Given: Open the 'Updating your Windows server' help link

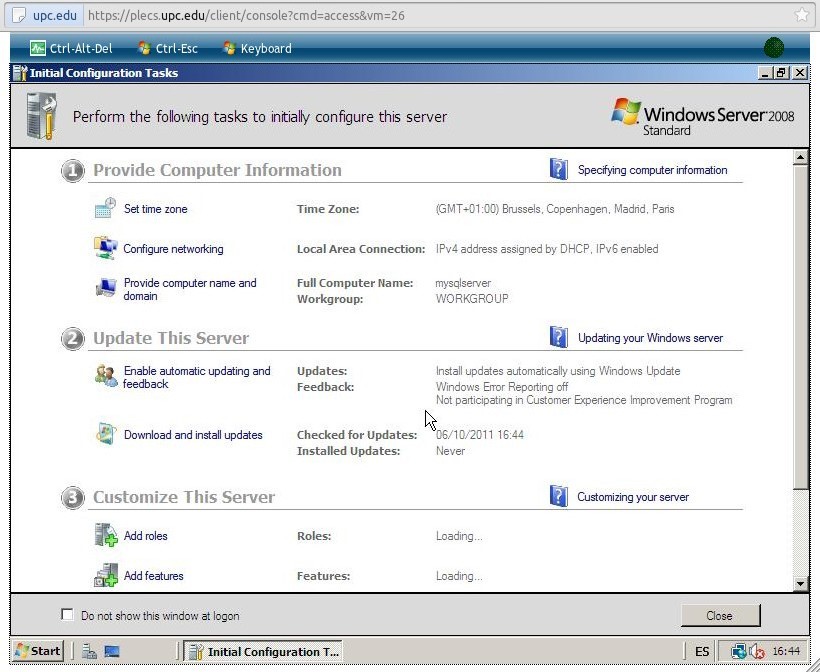Looking at the screenshot, I should click(x=650, y=338).
